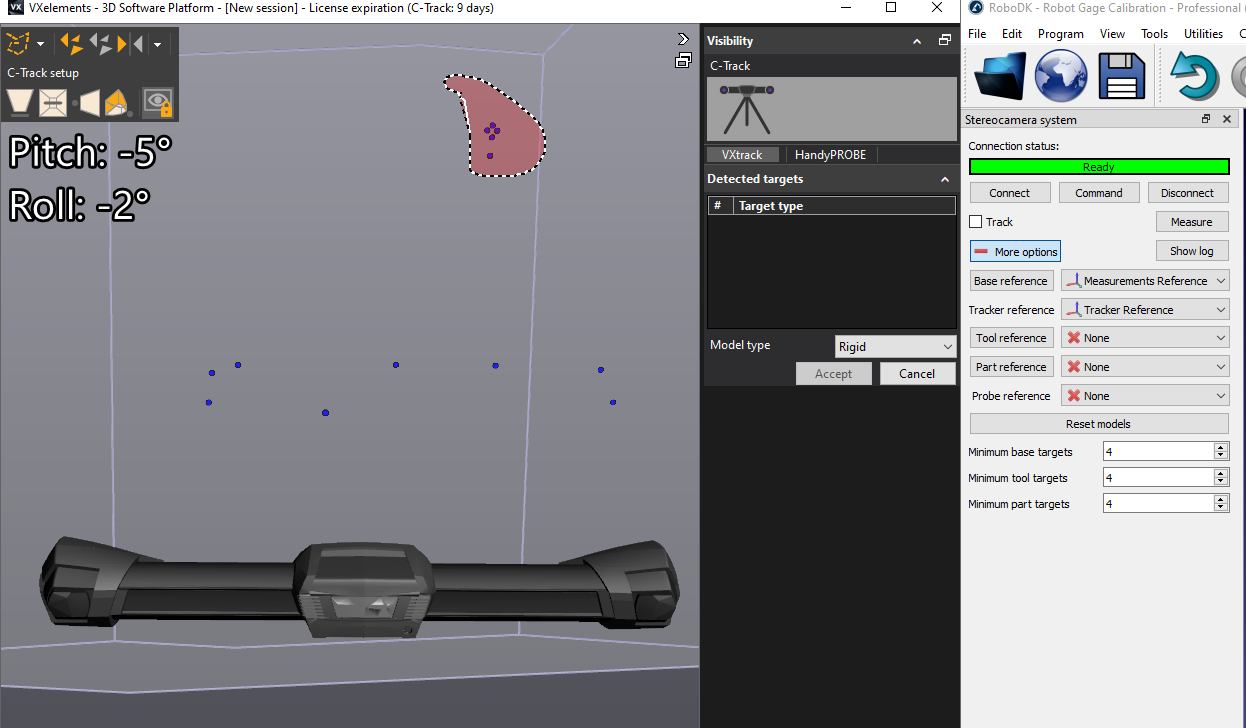Switch to the HandyPROBE tab
This screenshot has width=1246, height=728.
[x=831, y=154]
